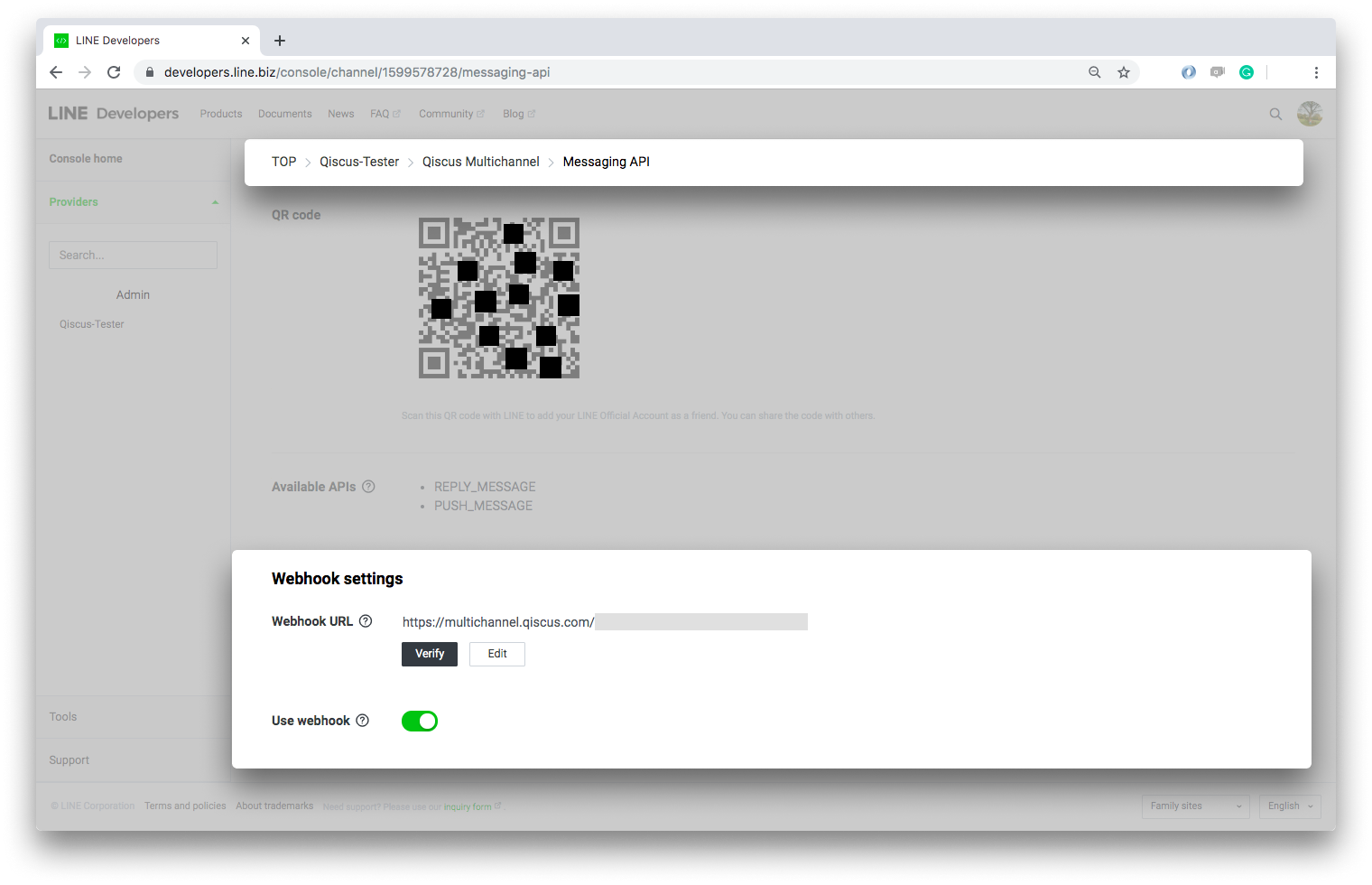Click the Verify webhook button
The width and height of the screenshot is (1372, 885).
point(430,654)
